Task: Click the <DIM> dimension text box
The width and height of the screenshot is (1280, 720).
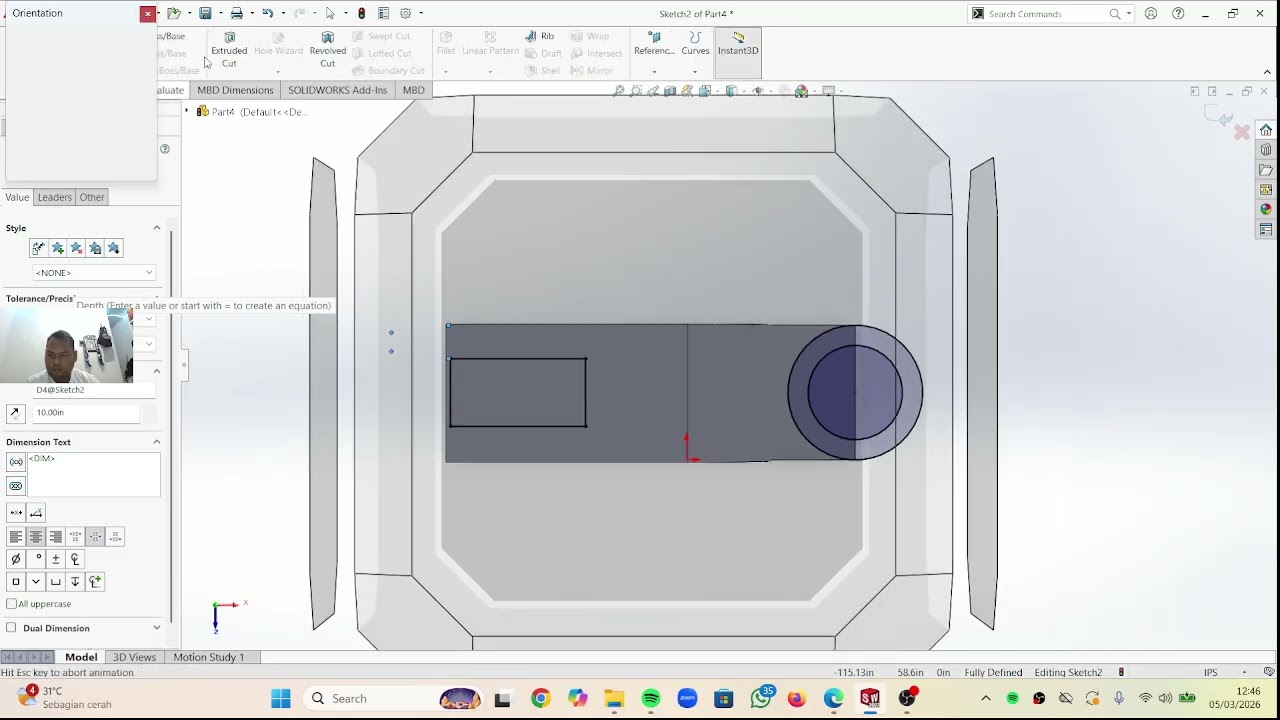Action: point(94,474)
